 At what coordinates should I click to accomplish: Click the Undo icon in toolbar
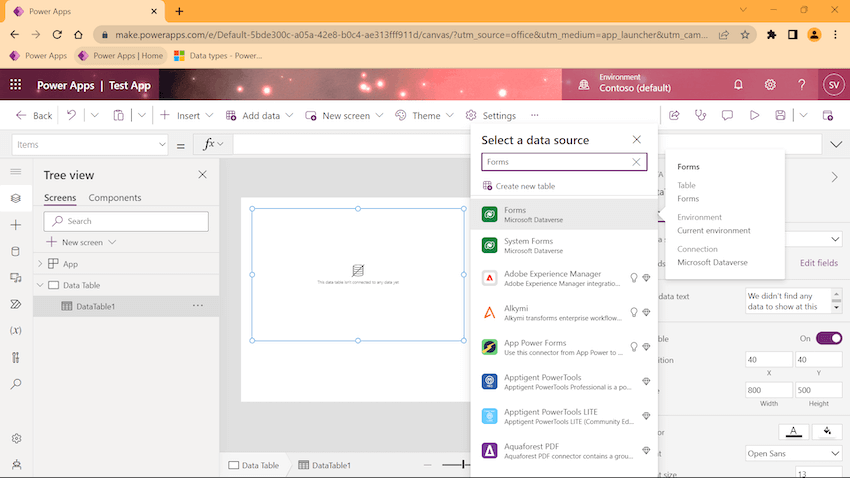(x=71, y=115)
